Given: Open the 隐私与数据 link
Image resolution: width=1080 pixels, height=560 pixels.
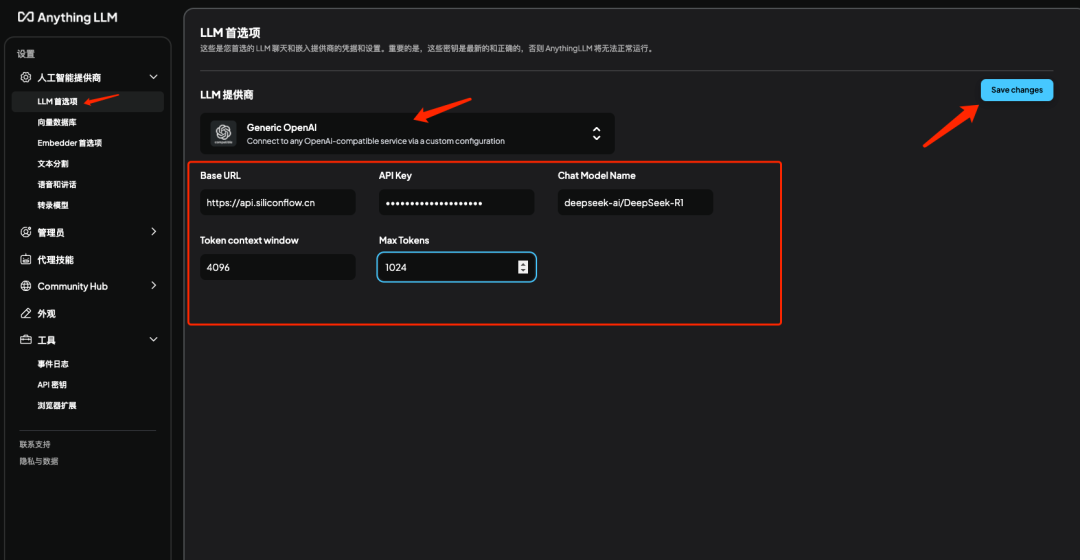Looking at the screenshot, I should tap(39, 461).
